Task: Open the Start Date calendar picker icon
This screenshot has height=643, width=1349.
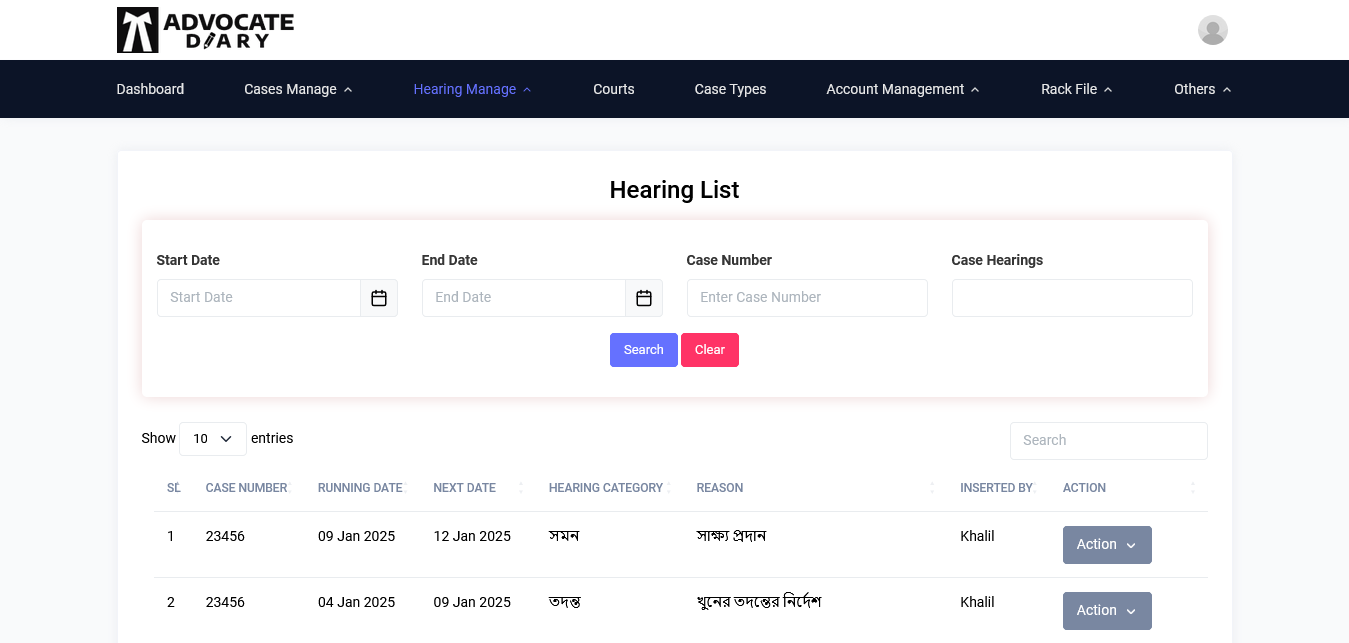Action: 379,298
